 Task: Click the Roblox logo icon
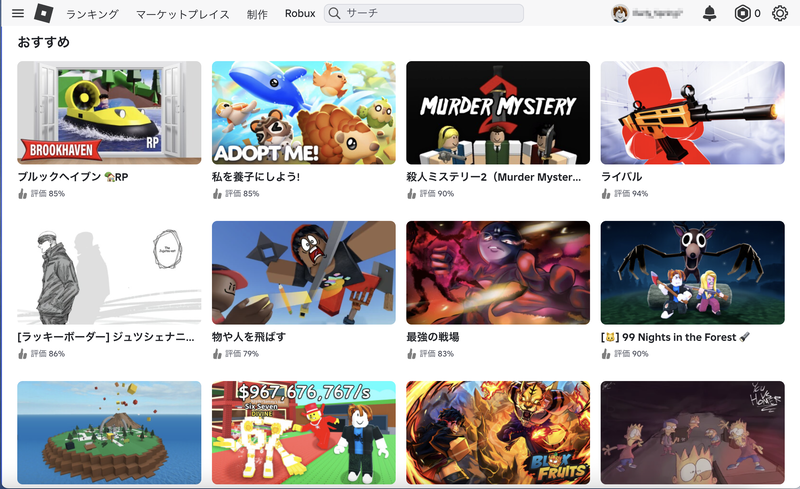point(43,13)
